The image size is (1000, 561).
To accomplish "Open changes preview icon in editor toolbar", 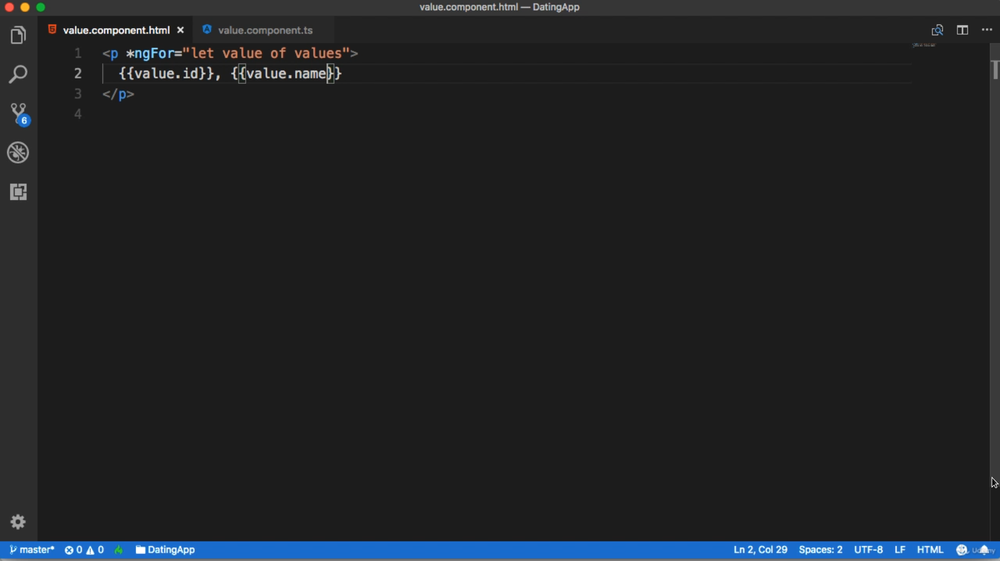I will coord(938,30).
